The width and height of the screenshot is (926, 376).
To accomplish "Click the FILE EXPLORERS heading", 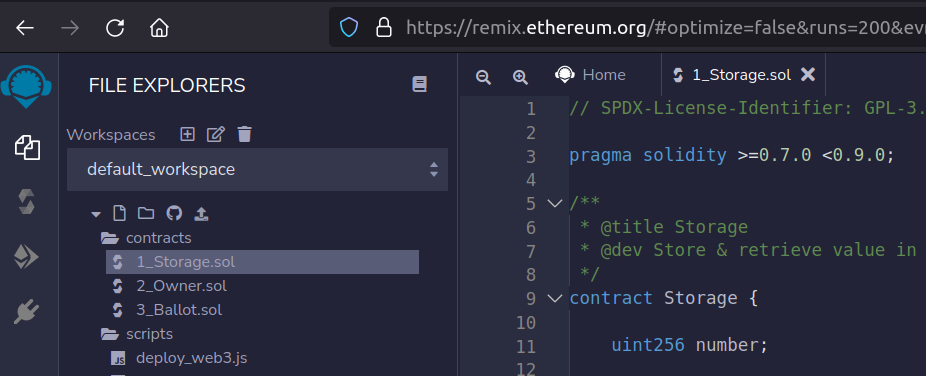I will [167, 86].
